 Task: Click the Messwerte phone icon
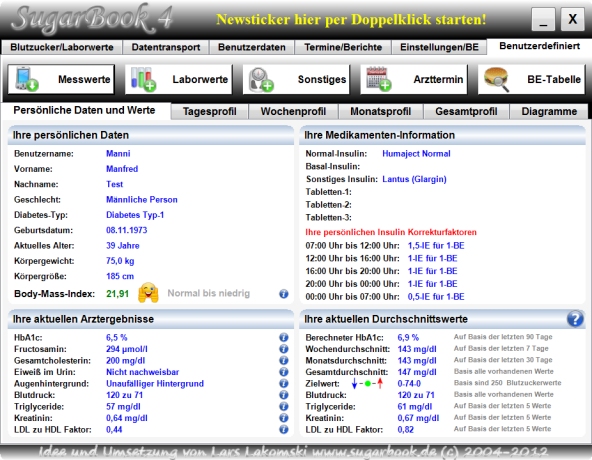[x=26, y=79]
